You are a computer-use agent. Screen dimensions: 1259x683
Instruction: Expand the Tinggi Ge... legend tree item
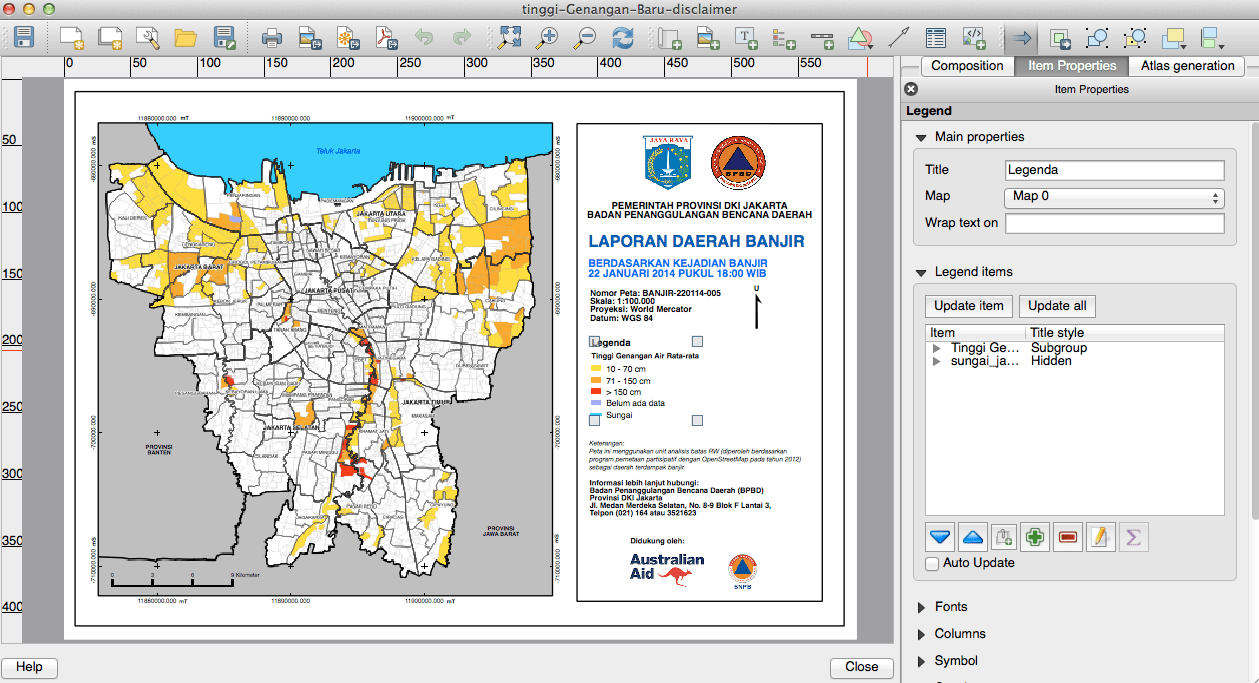[x=937, y=348]
